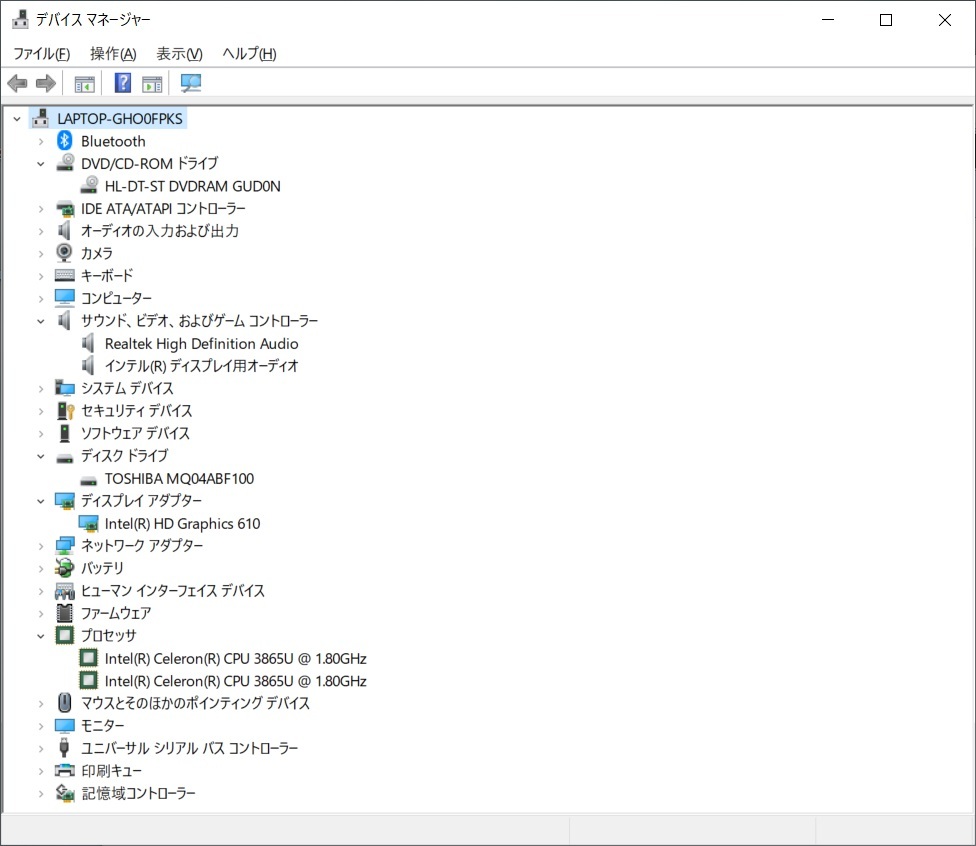The height and width of the screenshot is (846, 976).
Task: Collapse the ディスク ドライブ node
Action: [x=40, y=456]
